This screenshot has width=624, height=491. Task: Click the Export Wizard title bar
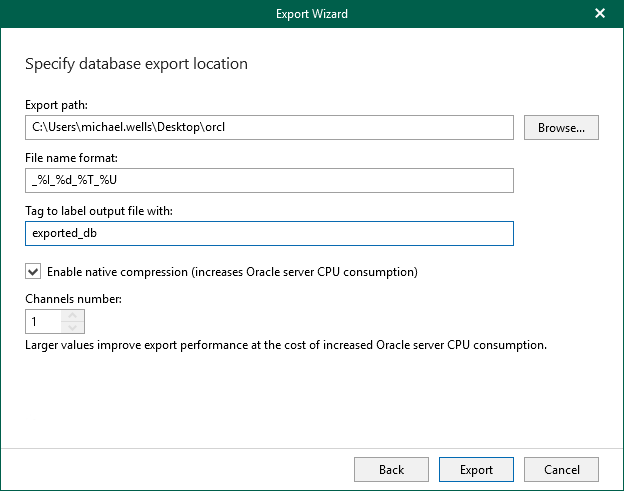pos(312,14)
